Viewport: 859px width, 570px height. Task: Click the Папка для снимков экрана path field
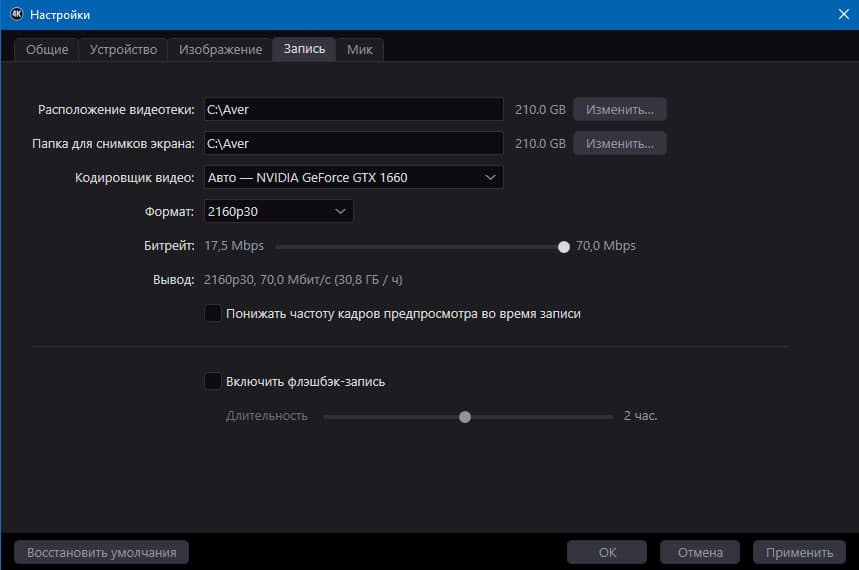click(x=353, y=144)
